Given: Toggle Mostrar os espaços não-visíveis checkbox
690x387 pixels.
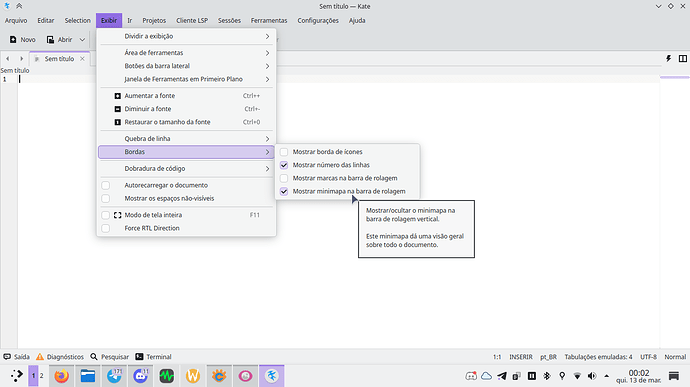Looking at the screenshot, I should (x=106, y=199).
